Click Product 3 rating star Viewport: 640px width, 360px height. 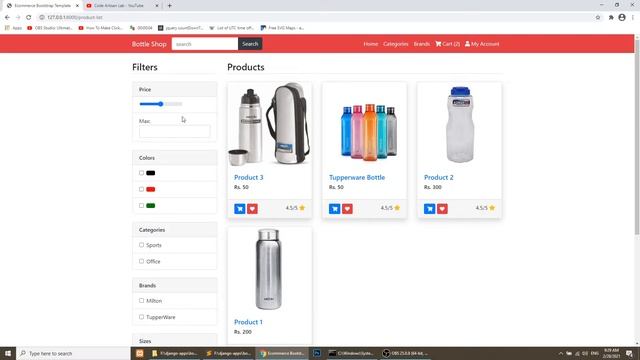[x=302, y=208]
